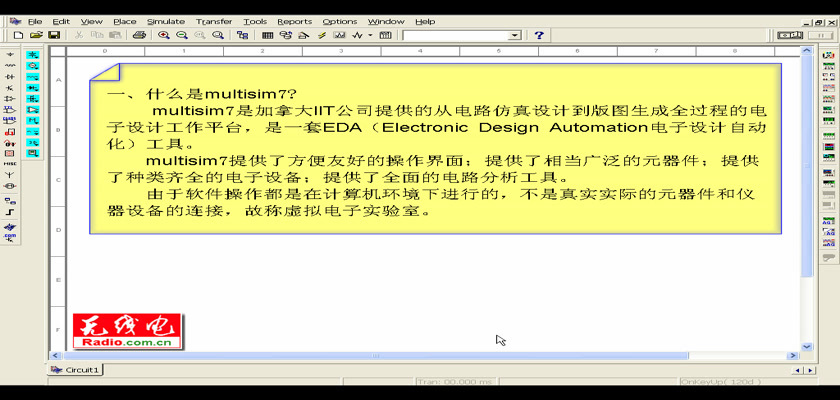
Task: Select the first cyan virtual source icon
Action: click(33, 55)
